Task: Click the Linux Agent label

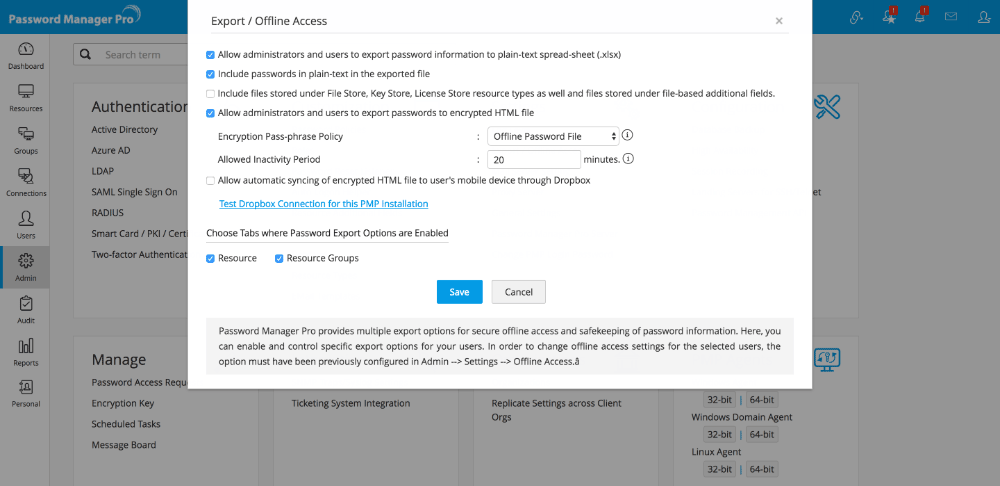Action: pos(716,452)
